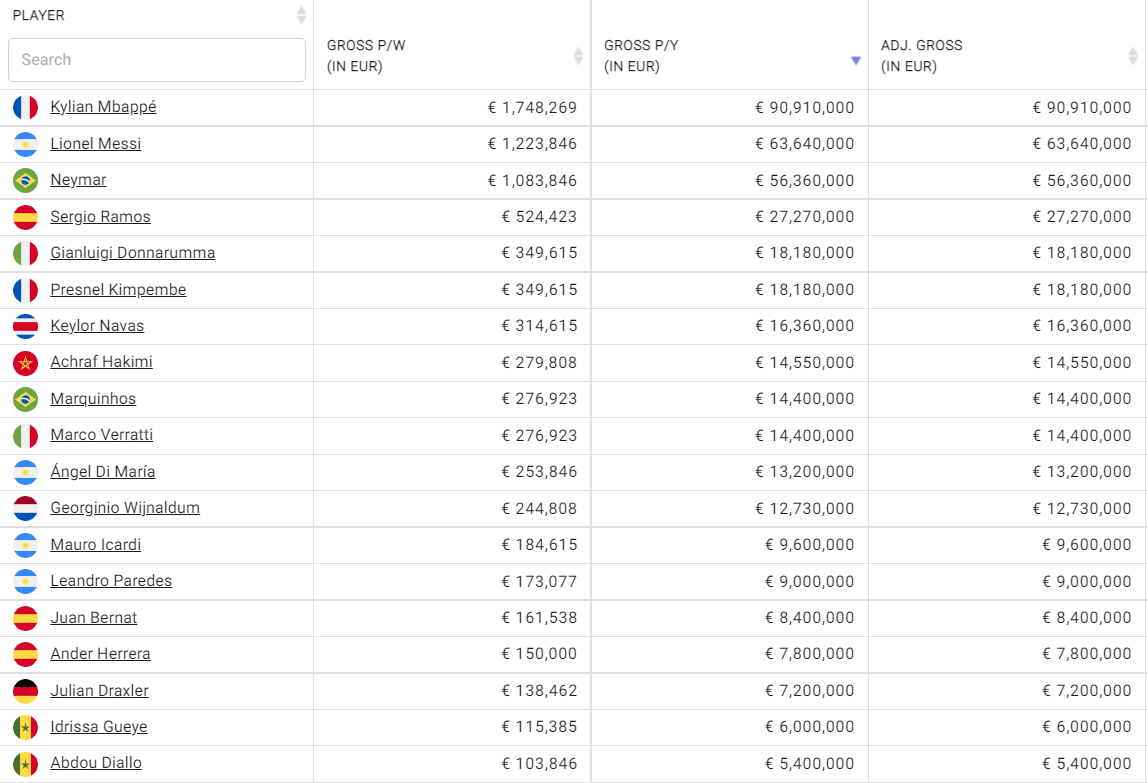Click the France flag beside Kylian Mbappé

tap(26, 107)
